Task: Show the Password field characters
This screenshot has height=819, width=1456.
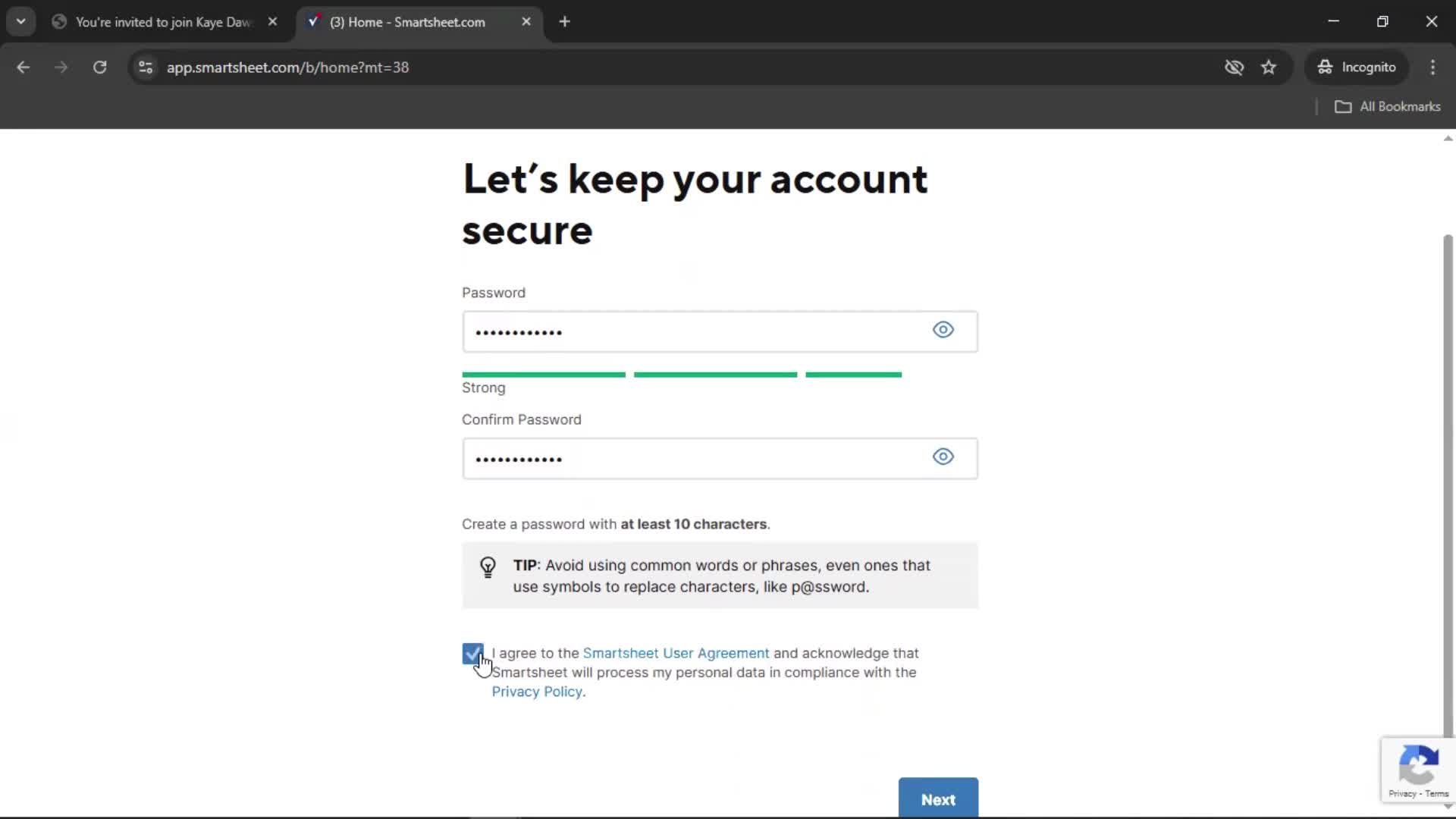Action: 943,330
